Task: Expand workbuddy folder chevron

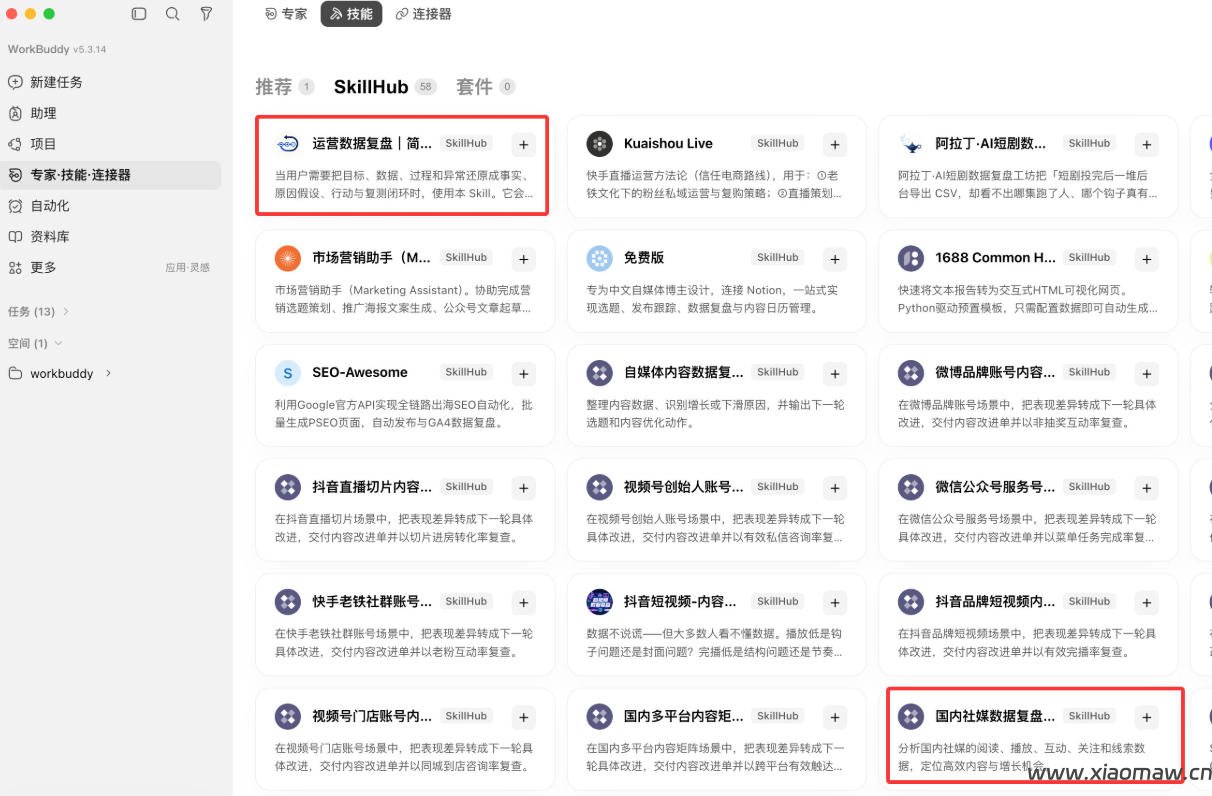Action: click(x=108, y=373)
